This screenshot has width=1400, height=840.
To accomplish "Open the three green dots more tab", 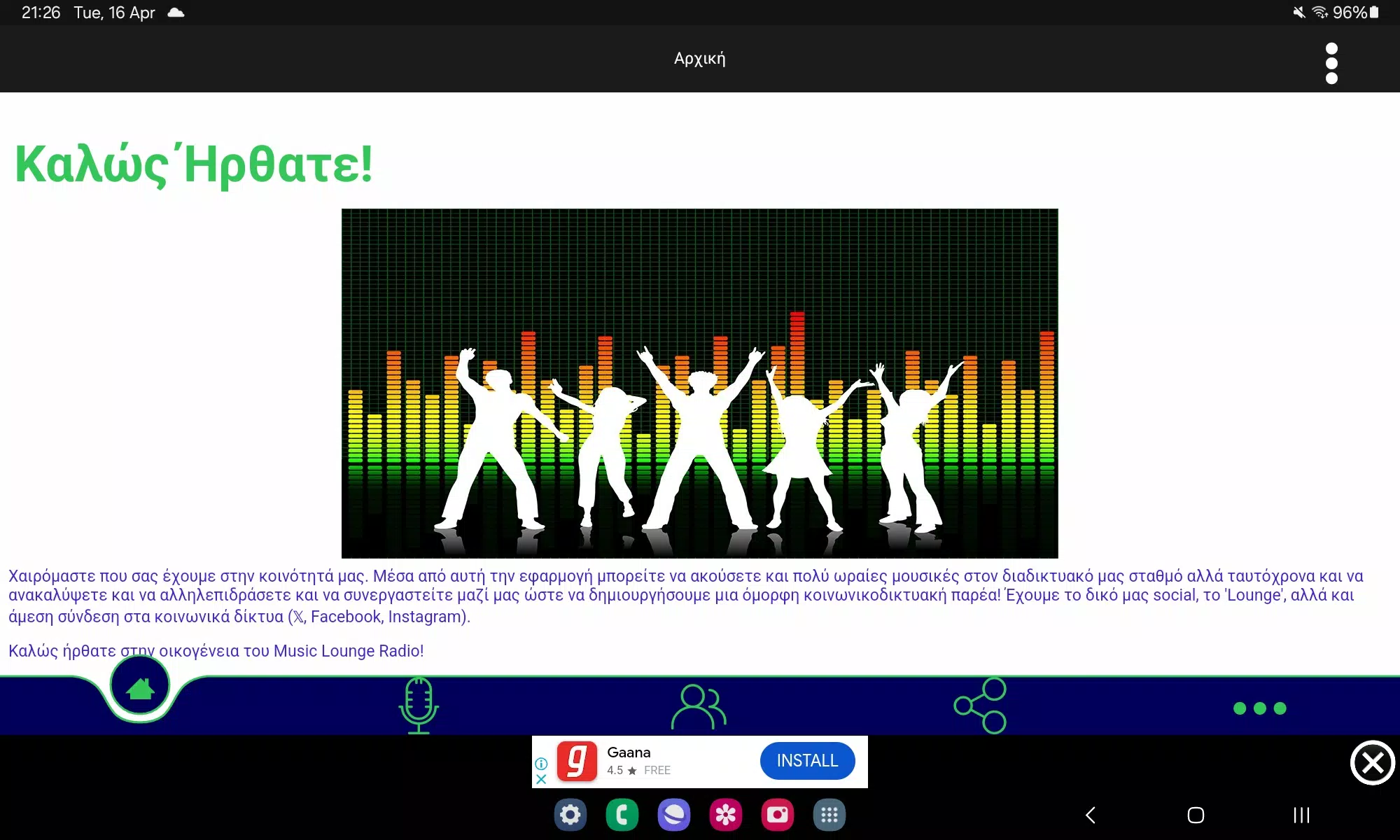I will 1259,708.
